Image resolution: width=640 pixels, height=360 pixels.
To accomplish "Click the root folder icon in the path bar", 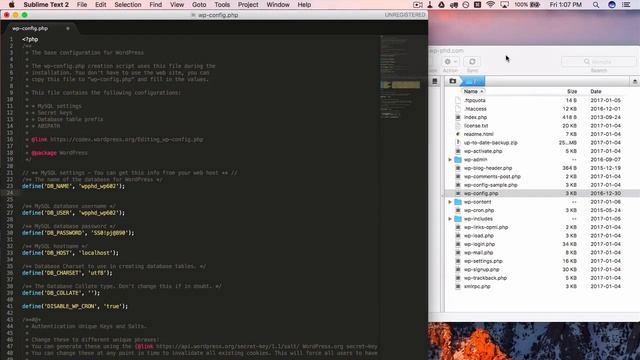I will pos(453,81).
